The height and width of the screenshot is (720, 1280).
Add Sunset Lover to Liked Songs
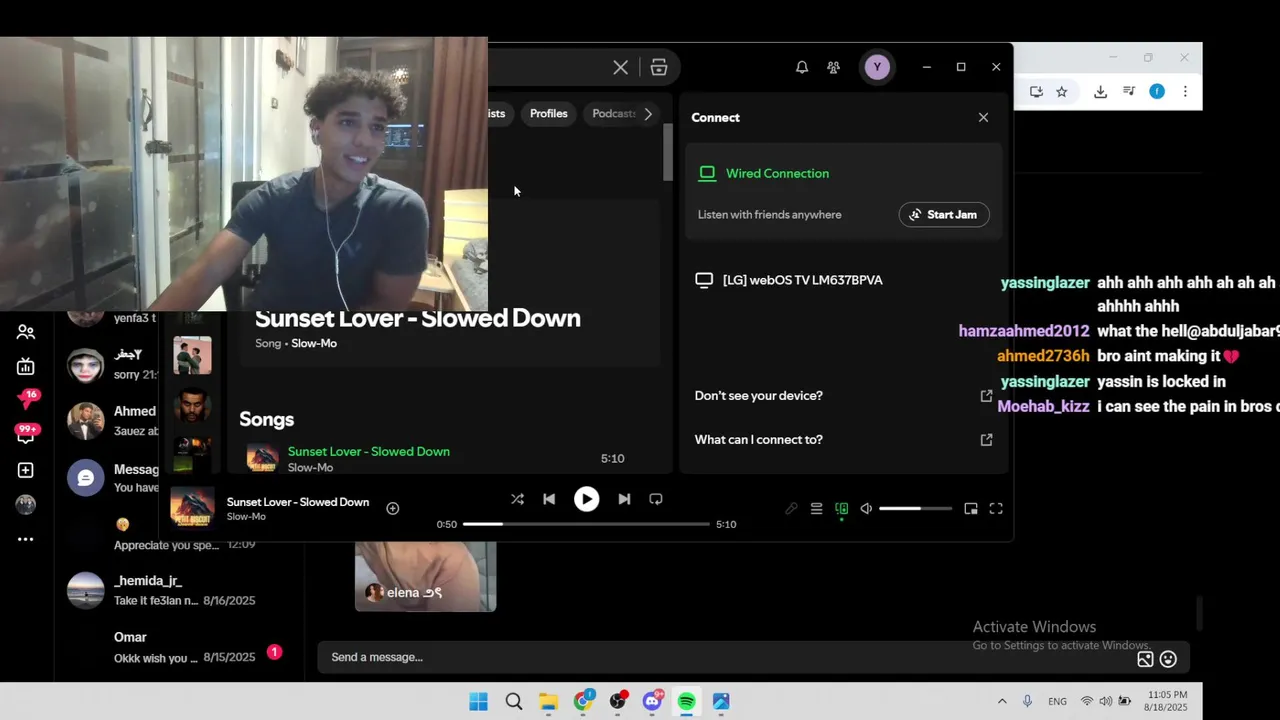393,509
